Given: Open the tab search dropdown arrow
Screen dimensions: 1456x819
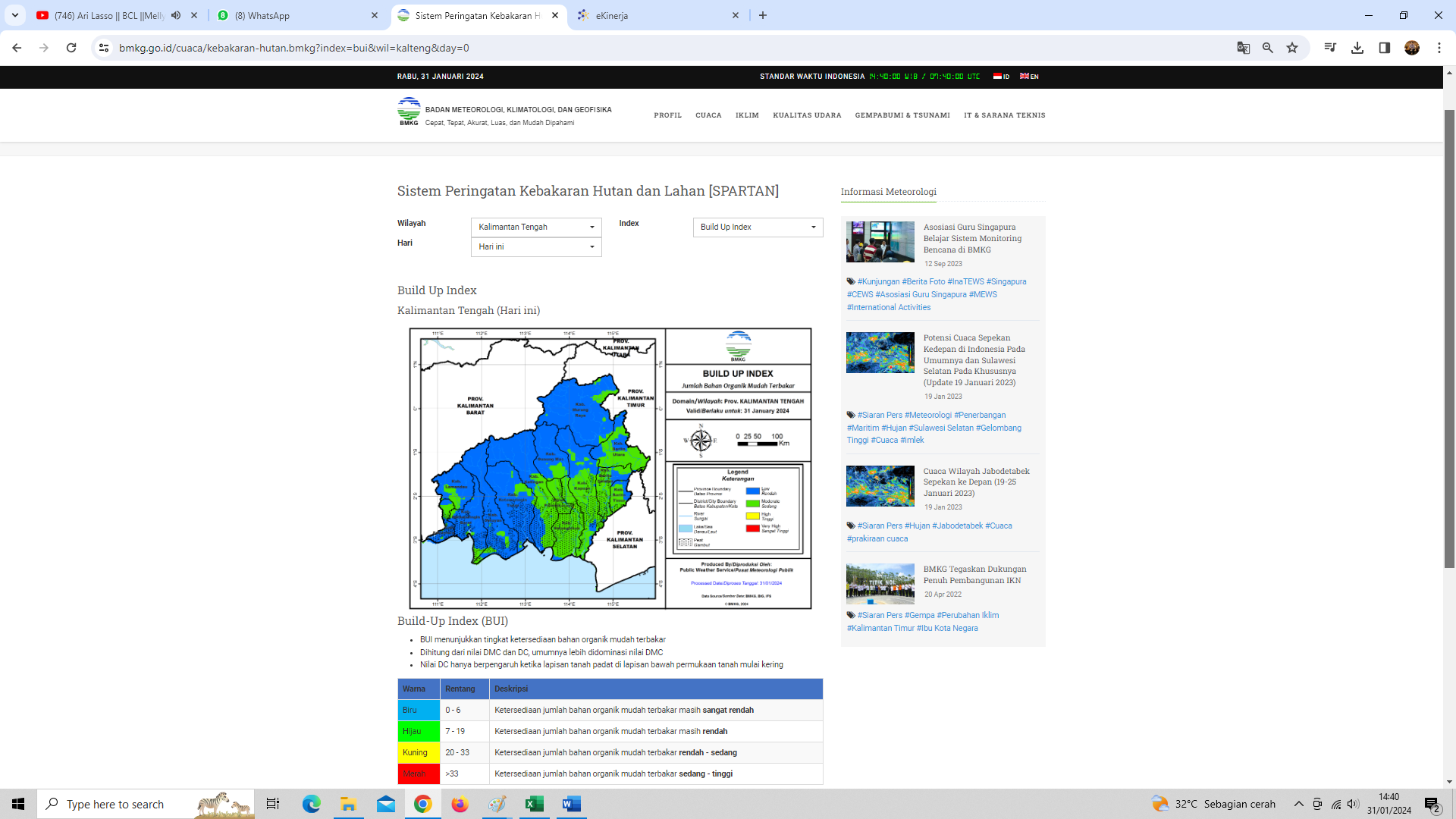Looking at the screenshot, I should (15, 15).
